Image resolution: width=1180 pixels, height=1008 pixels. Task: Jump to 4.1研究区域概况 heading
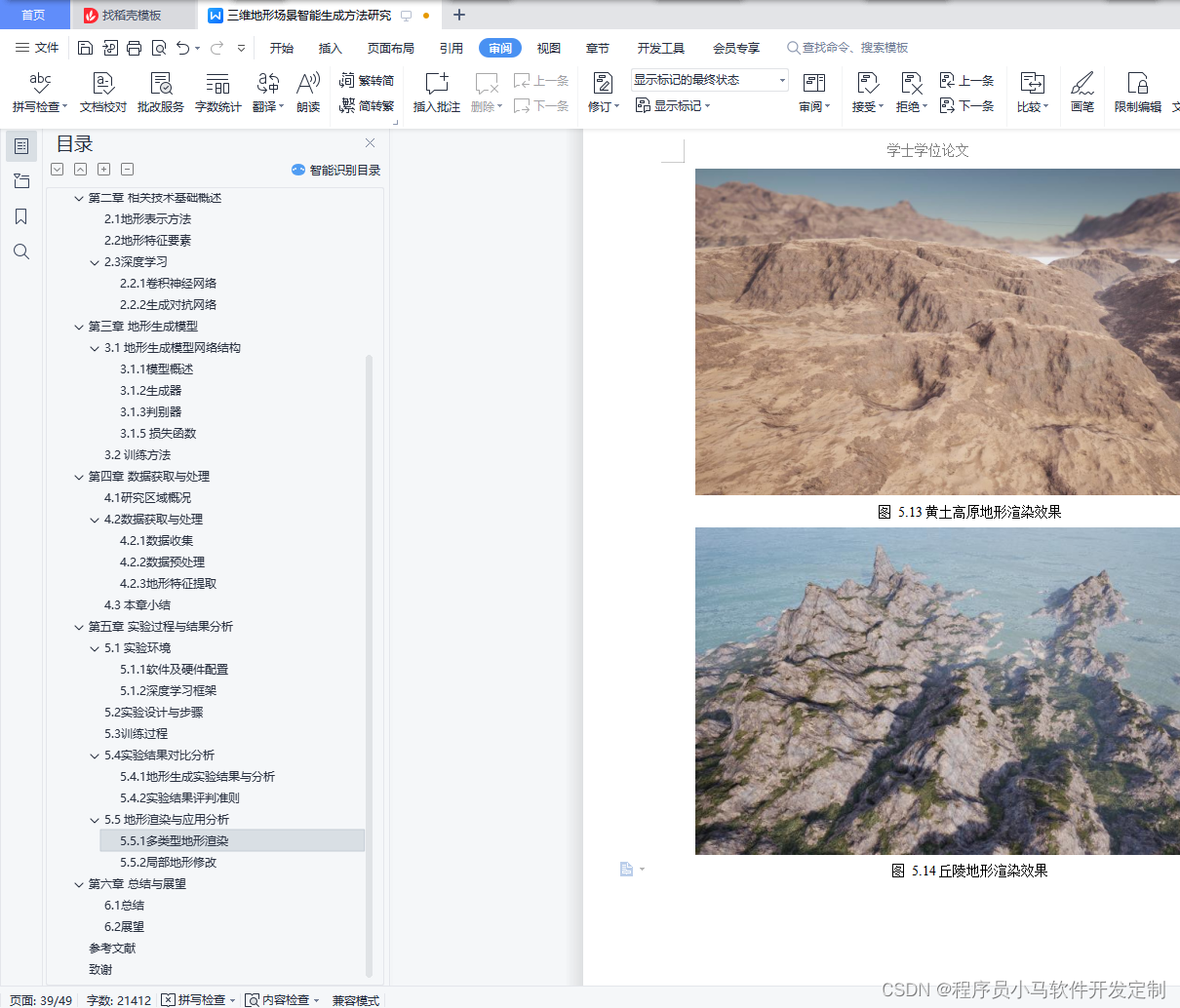coord(148,498)
